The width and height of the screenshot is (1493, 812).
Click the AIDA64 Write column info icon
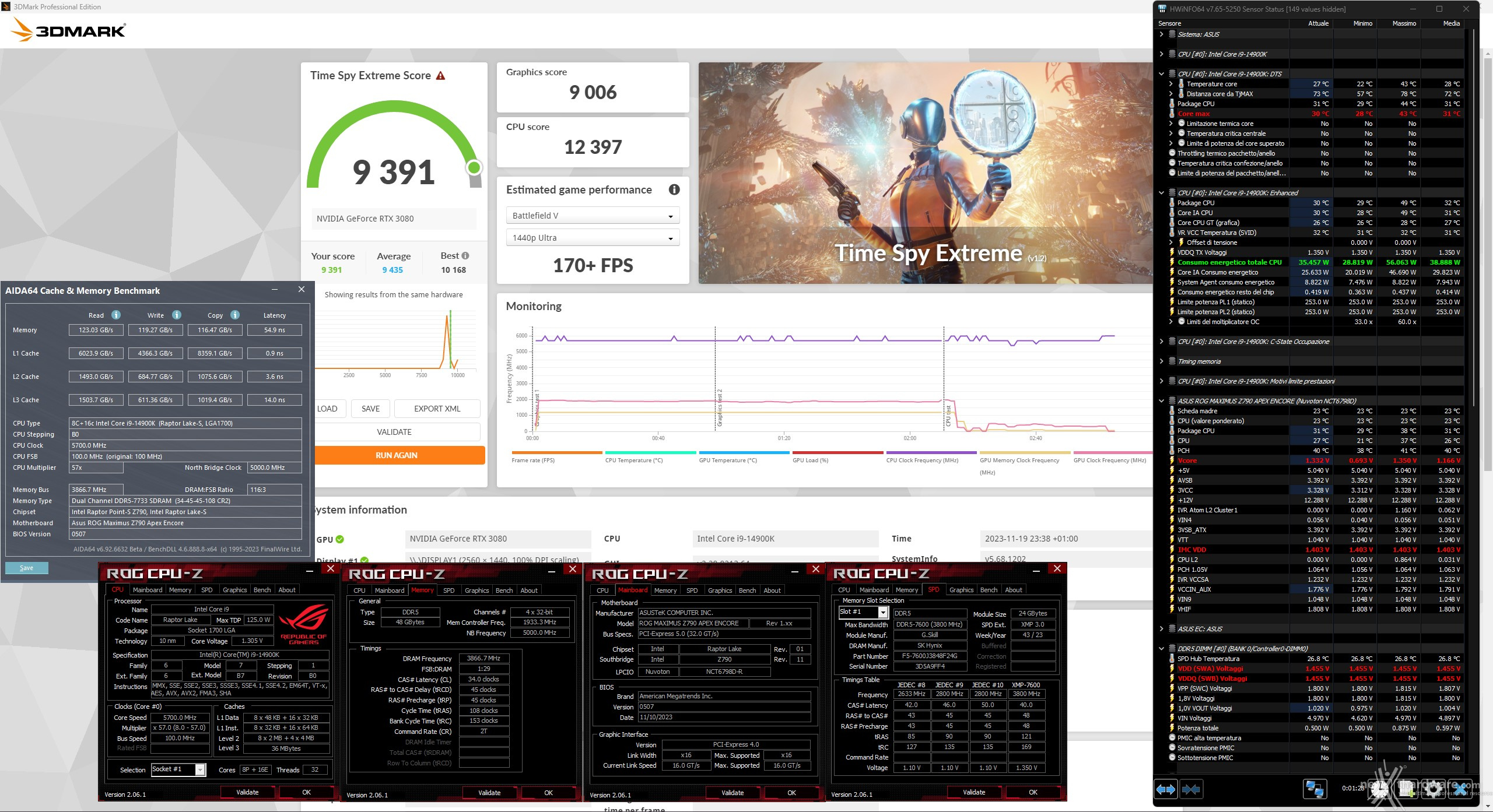point(177,315)
